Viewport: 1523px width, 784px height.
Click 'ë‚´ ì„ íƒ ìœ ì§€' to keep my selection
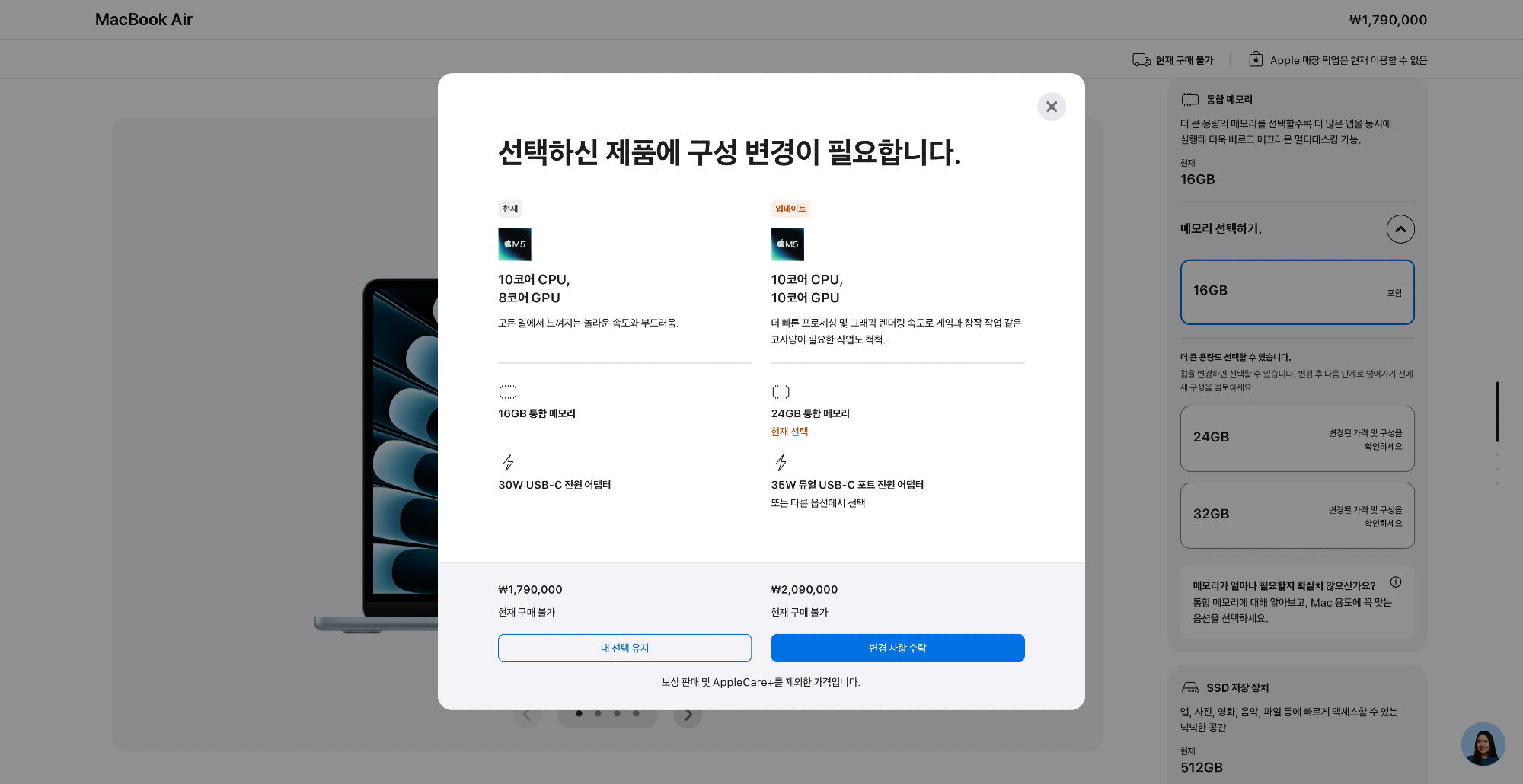click(x=624, y=648)
